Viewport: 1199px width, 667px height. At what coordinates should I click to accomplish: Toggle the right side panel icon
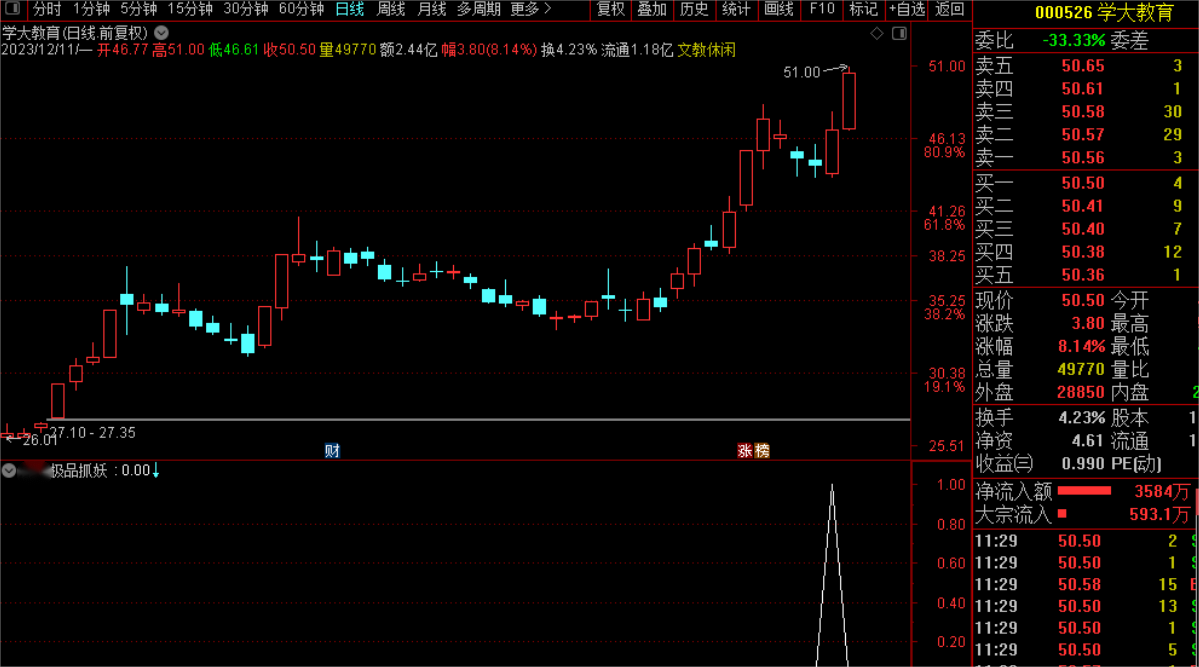[x=899, y=33]
